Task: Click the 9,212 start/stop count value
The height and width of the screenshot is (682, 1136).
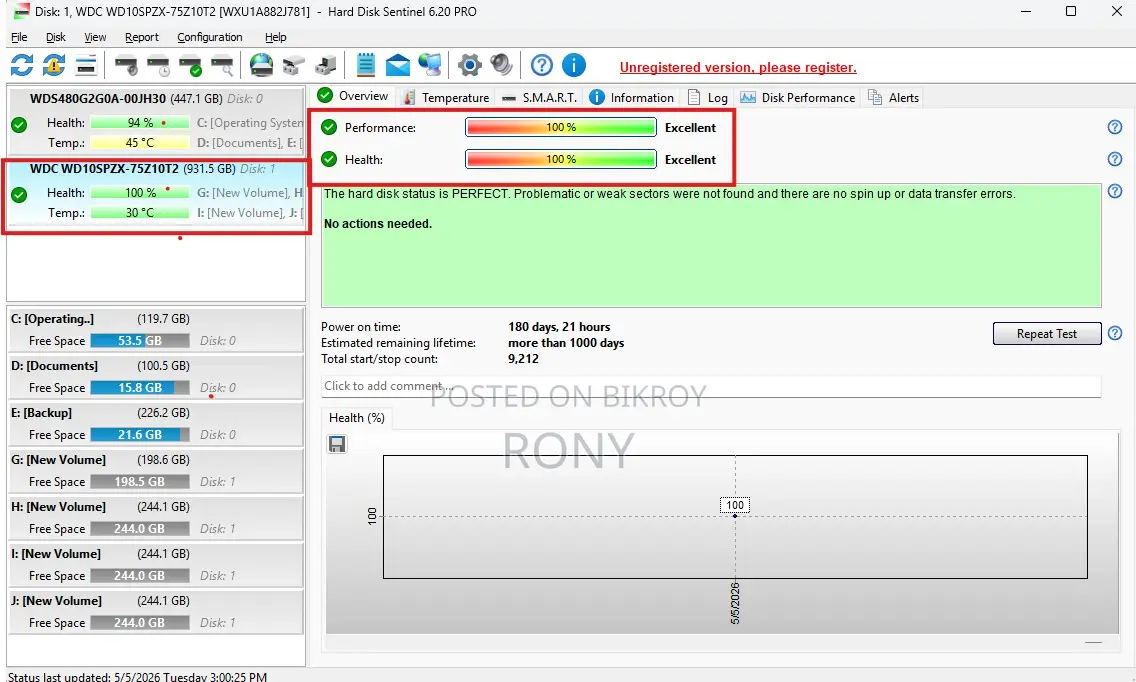Action: point(523,359)
